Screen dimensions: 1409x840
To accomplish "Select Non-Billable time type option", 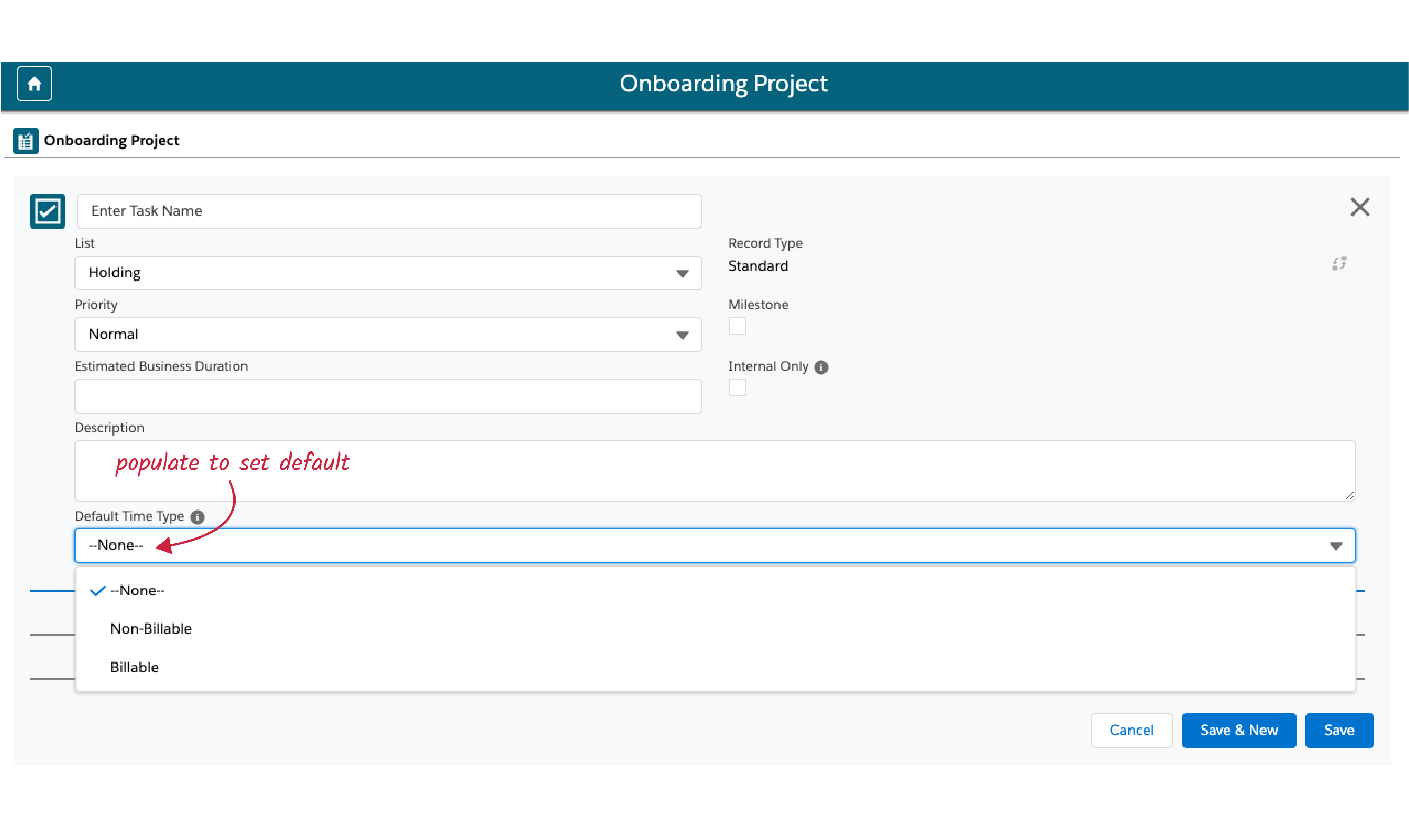I will pyautogui.click(x=151, y=627).
